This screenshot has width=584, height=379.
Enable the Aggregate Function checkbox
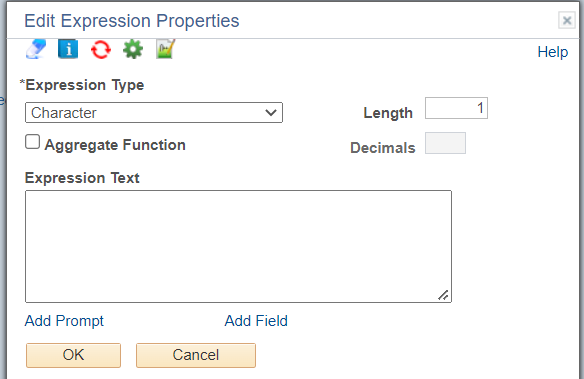pos(32,142)
